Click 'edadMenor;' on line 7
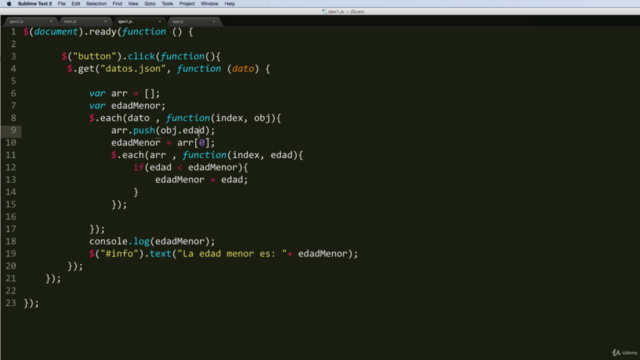The height and width of the screenshot is (360, 640). [138, 106]
